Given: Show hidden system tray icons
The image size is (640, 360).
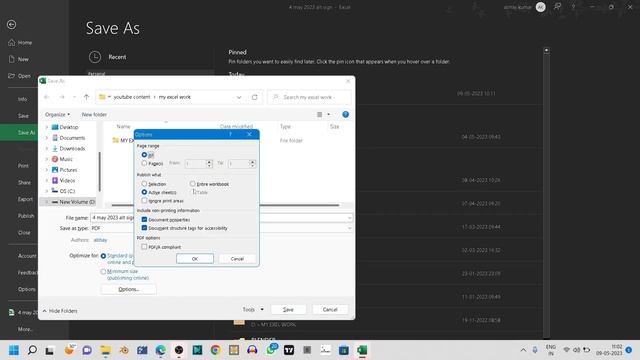Looking at the screenshot, I should pos(523,350).
